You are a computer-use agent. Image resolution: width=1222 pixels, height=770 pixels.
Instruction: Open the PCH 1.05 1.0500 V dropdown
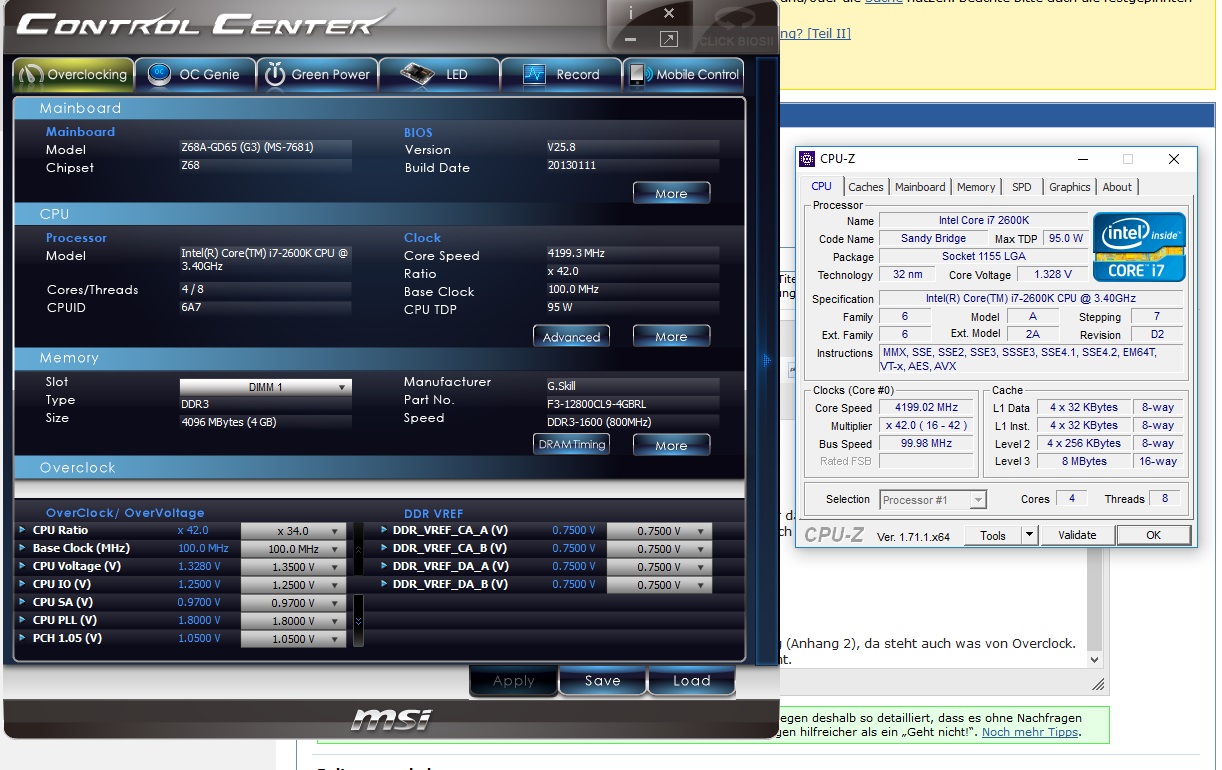pos(293,639)
